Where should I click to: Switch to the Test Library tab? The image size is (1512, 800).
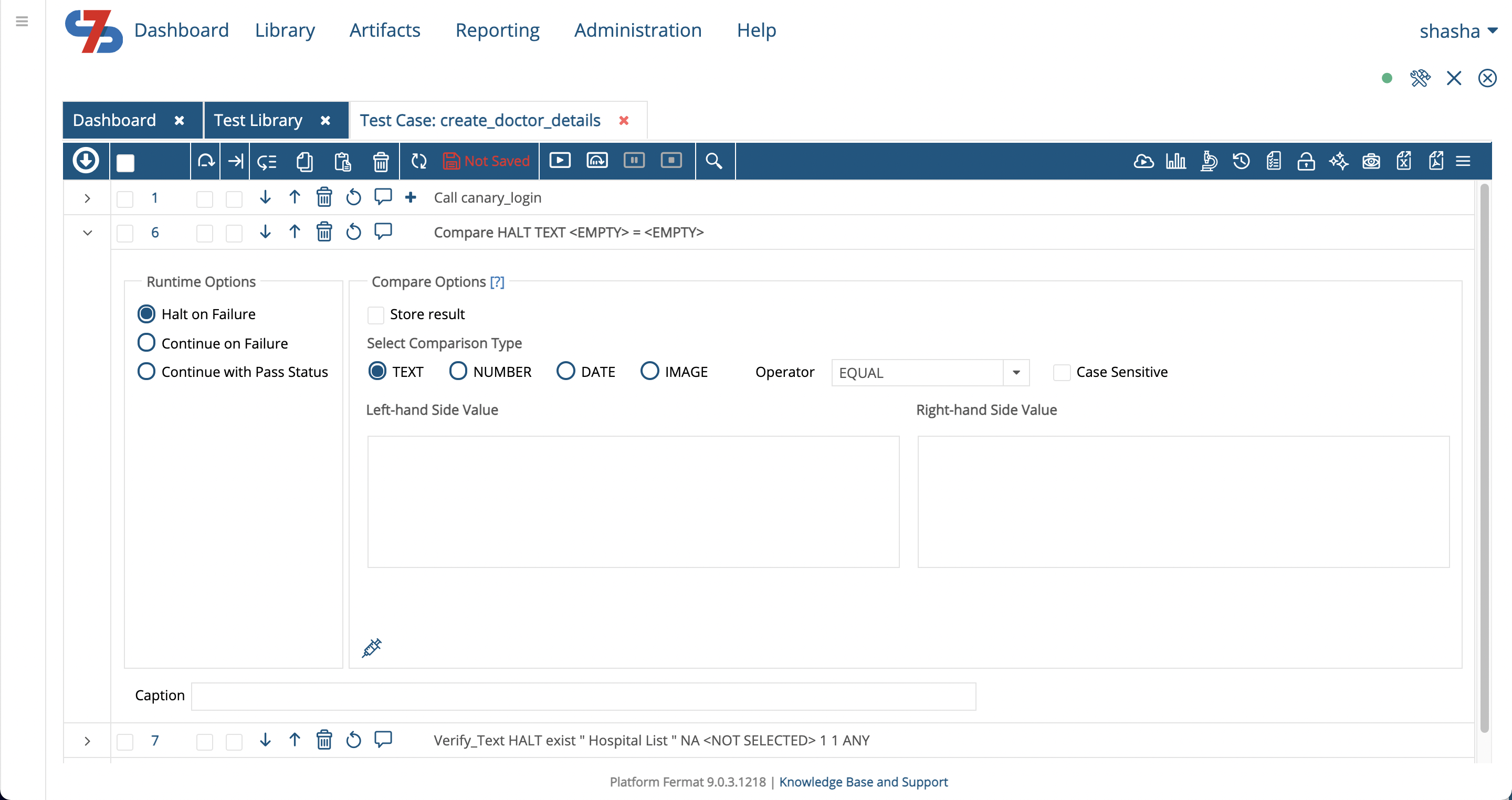[258, 120]
